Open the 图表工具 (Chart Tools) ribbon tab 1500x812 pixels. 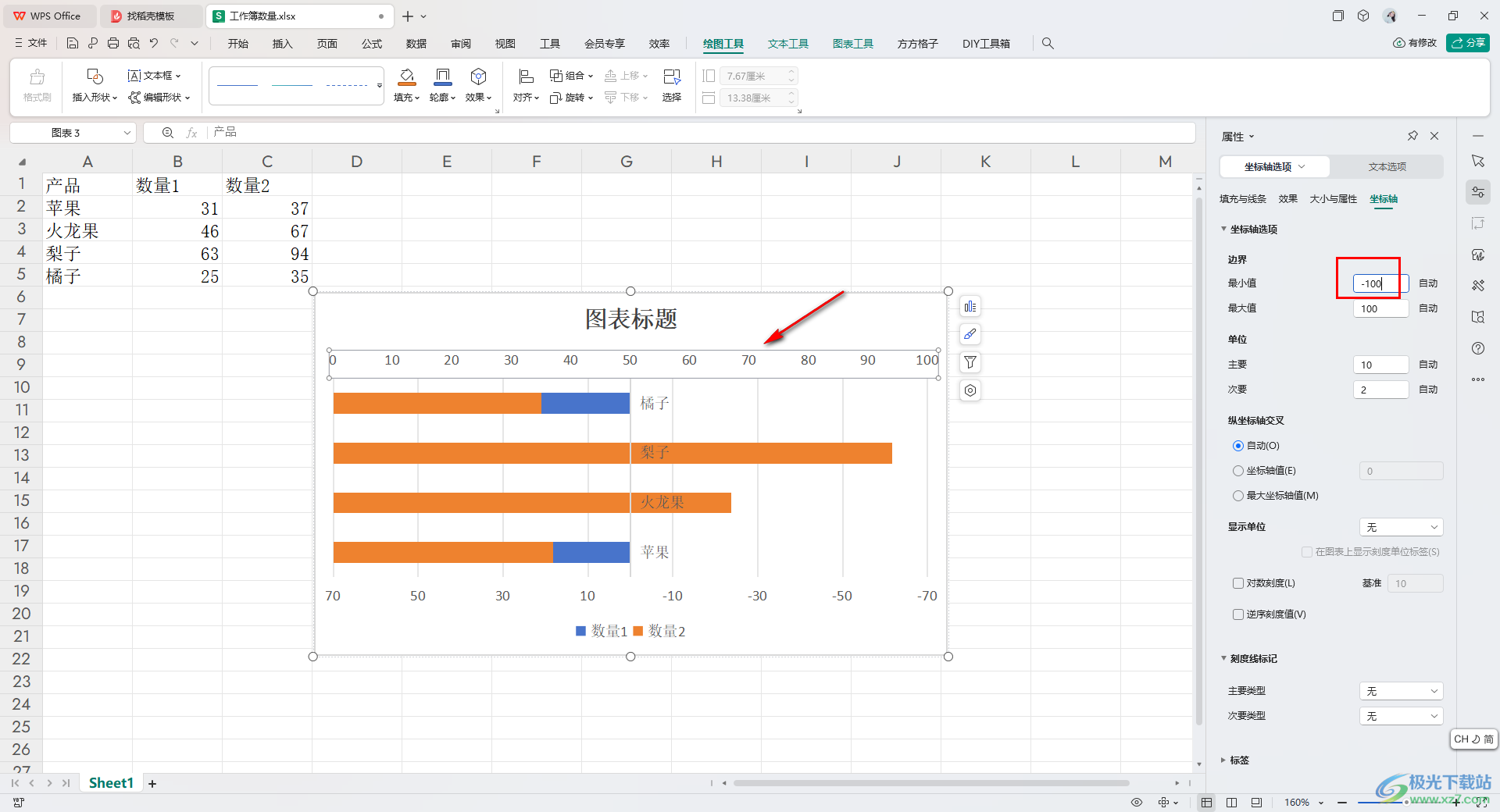(853, 44)
